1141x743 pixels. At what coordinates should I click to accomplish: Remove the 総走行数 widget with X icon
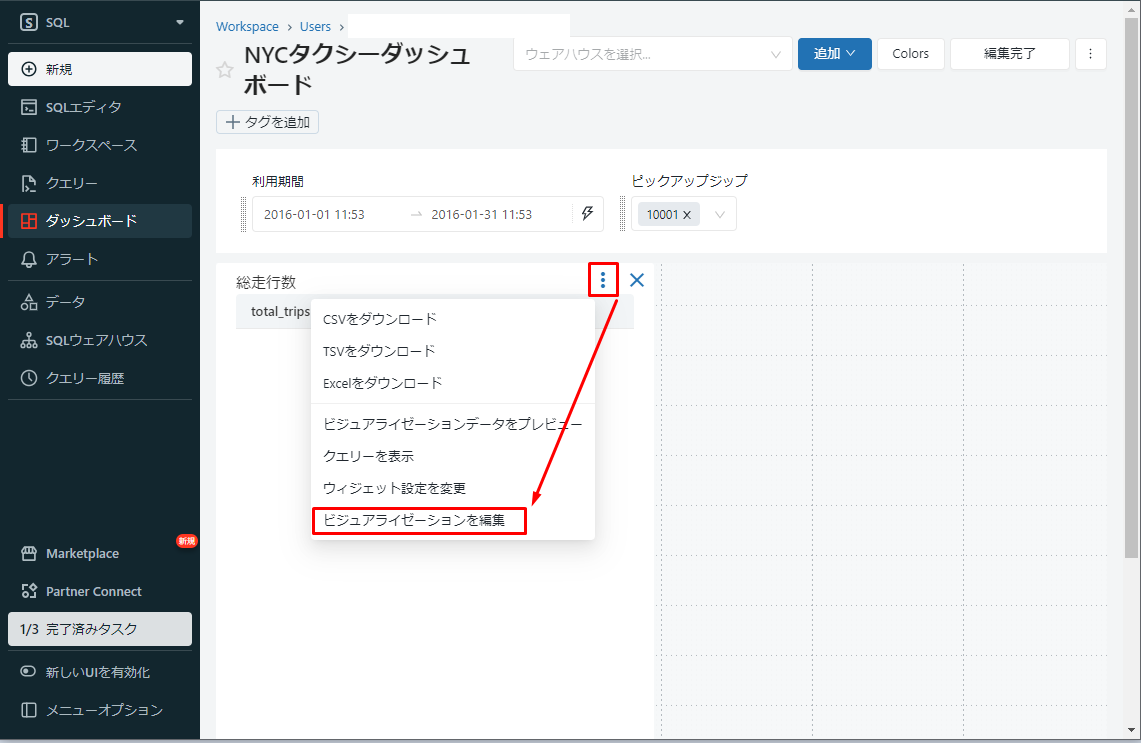point(637,280)
